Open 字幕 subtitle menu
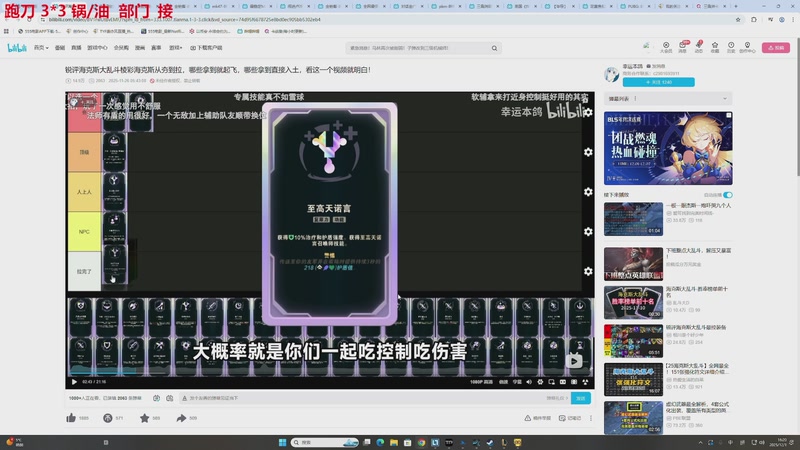Image resolution: width=800 pixels, height=450 pixels. pos(517,382)
